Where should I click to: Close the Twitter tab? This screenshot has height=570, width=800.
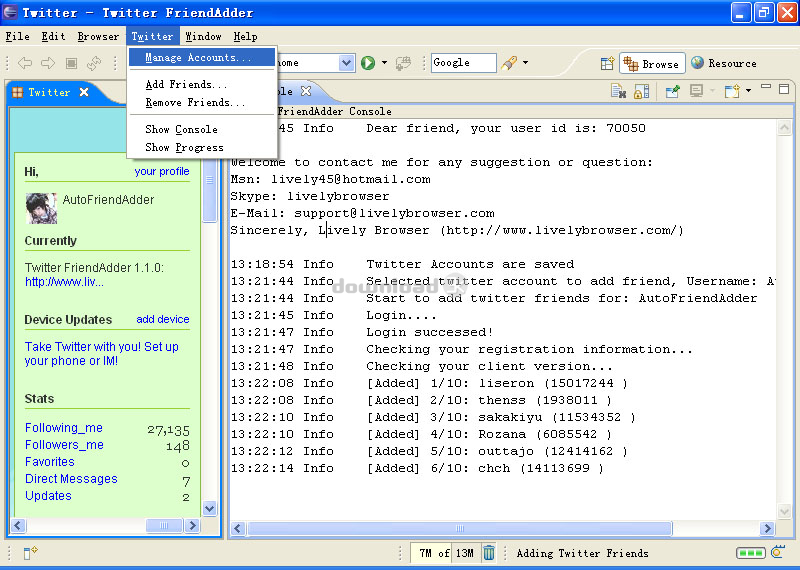[x=84, y=92]
